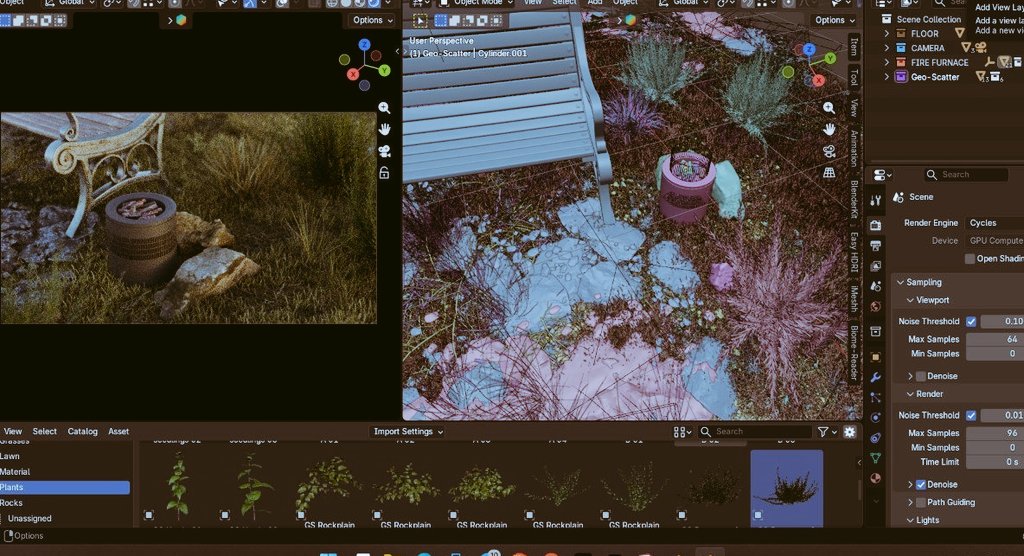
Task: Open asset browser Select menu
Action: [44, 432]
